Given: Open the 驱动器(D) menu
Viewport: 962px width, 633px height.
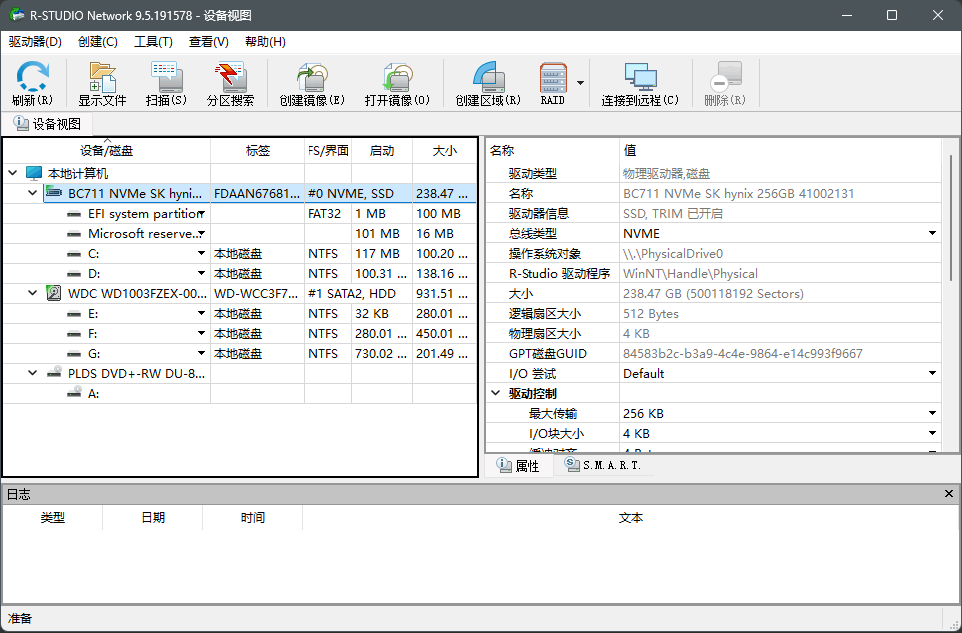Looking at the screenshot, I should tap(35, 42).
